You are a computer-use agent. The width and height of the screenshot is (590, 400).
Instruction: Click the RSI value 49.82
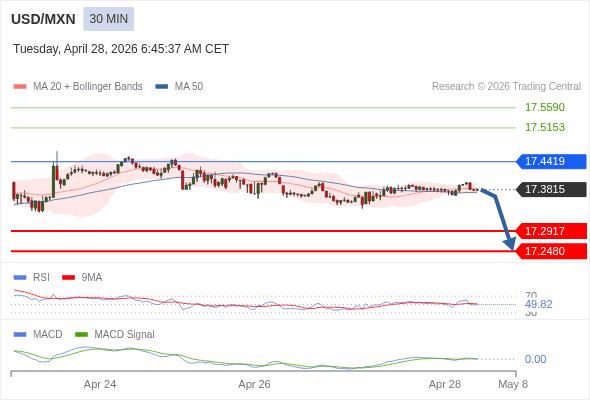pos(538,304)
